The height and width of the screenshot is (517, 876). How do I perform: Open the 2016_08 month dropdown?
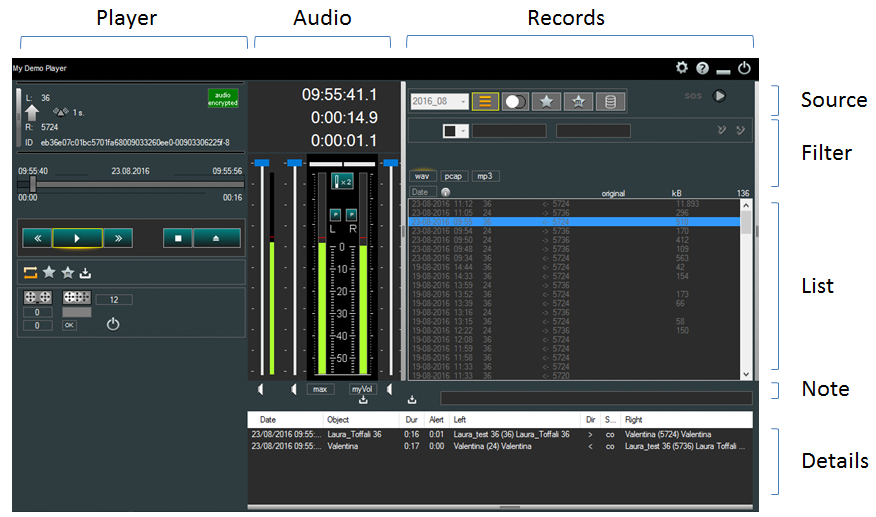pos(439,101)
